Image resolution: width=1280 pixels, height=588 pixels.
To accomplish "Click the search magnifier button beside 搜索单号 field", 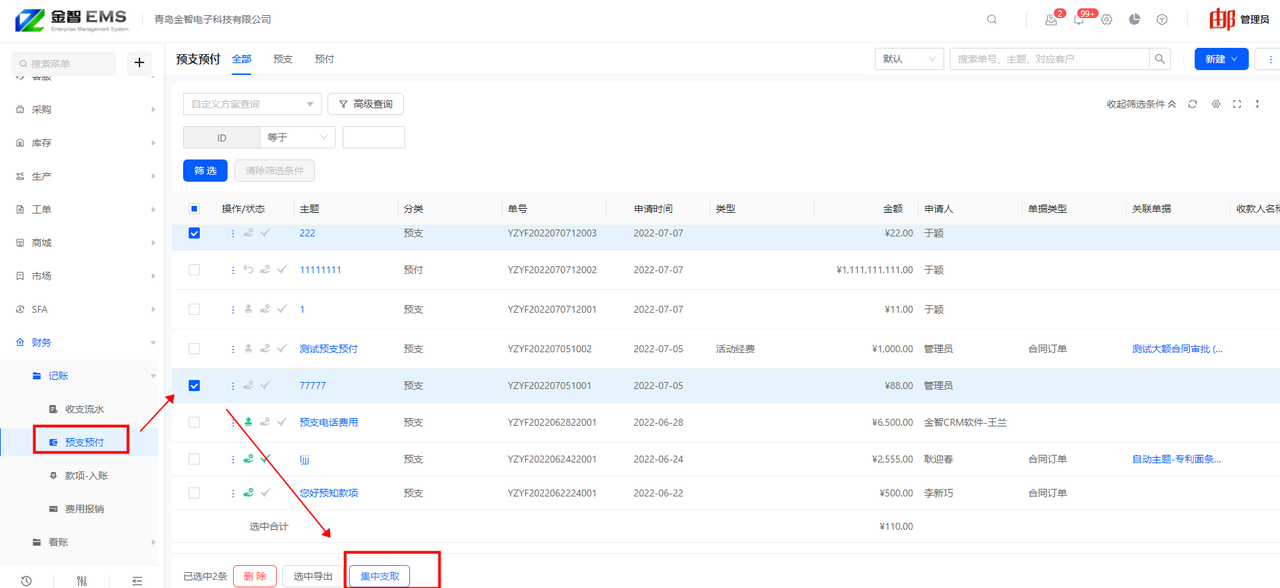I will (x=1160, y=59).
